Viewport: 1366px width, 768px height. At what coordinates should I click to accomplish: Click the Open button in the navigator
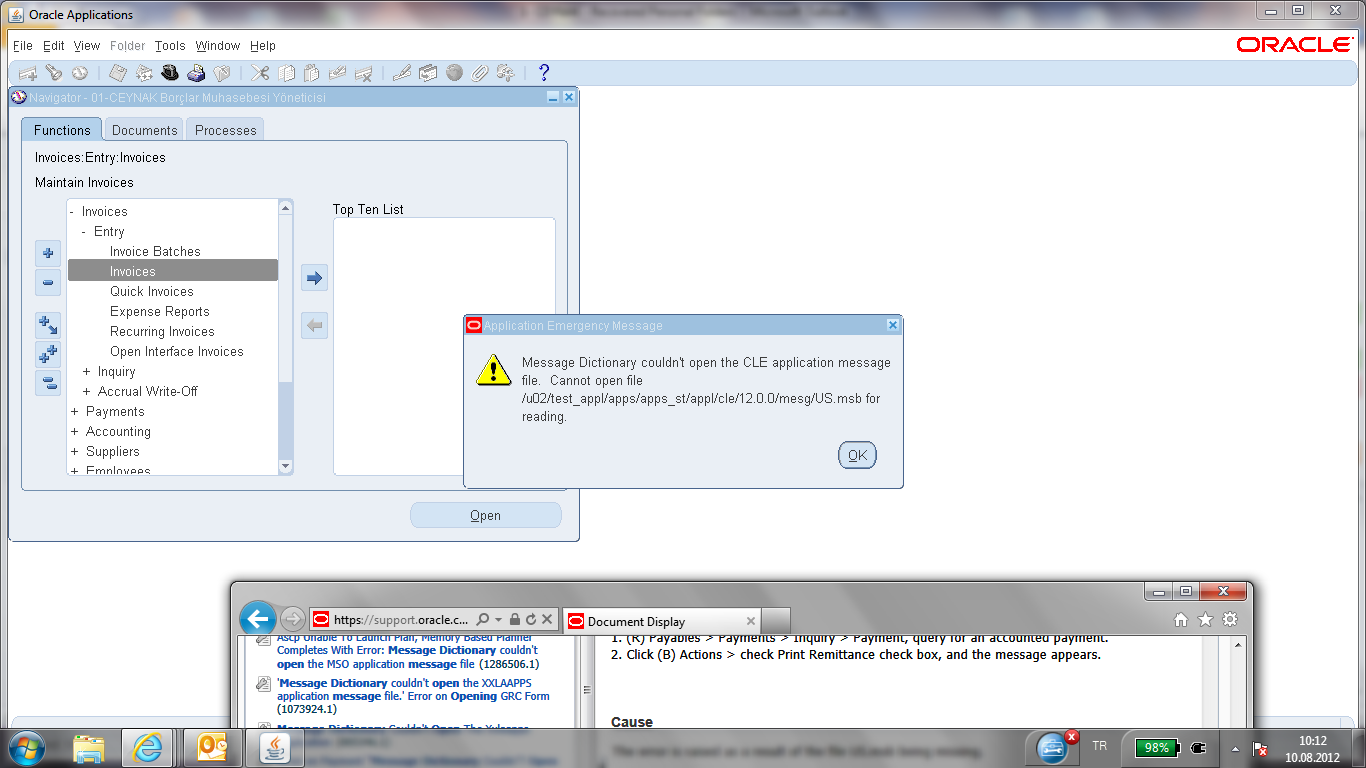(x=485, y=514)
